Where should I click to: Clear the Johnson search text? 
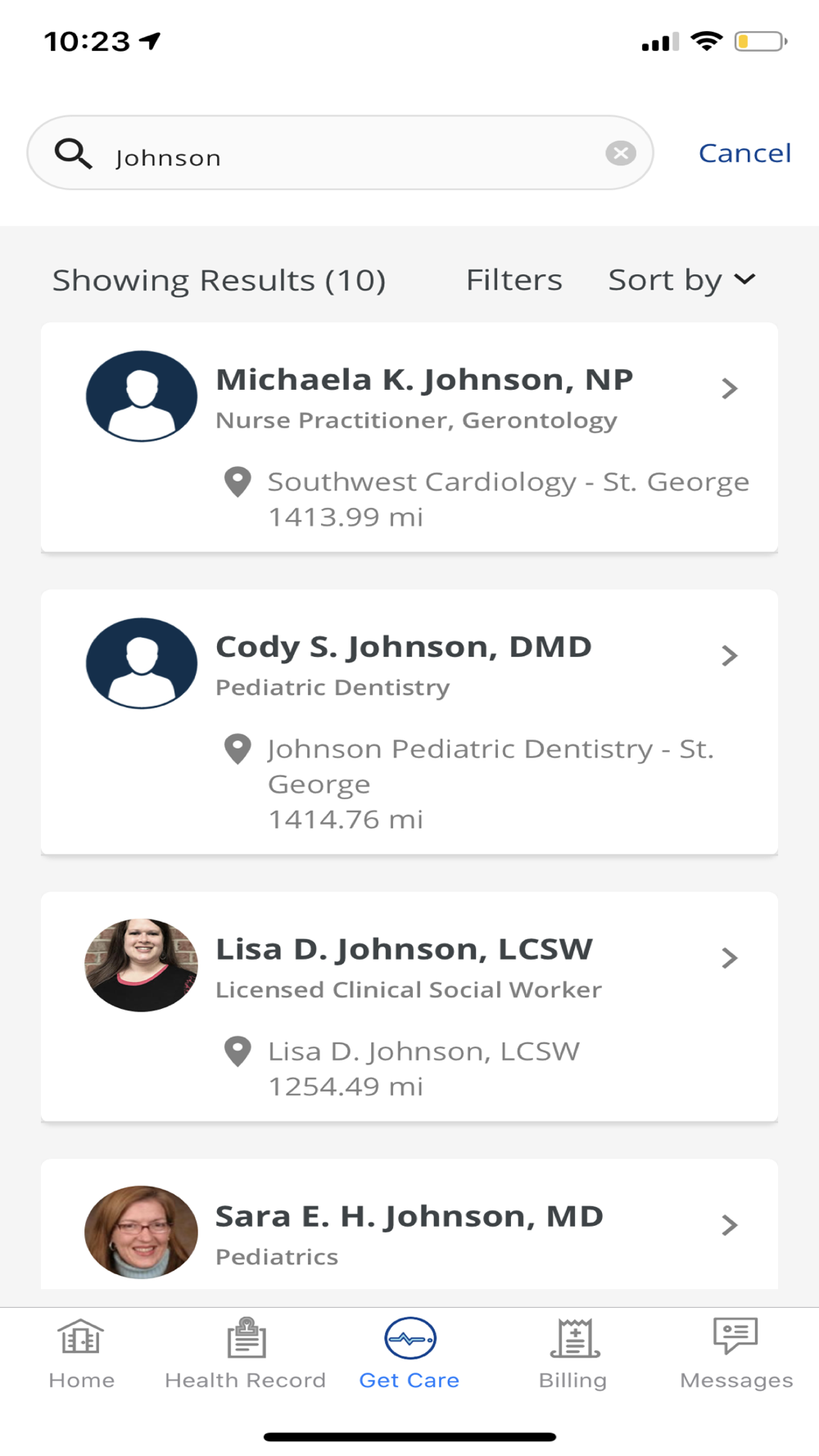pos(621,153)
